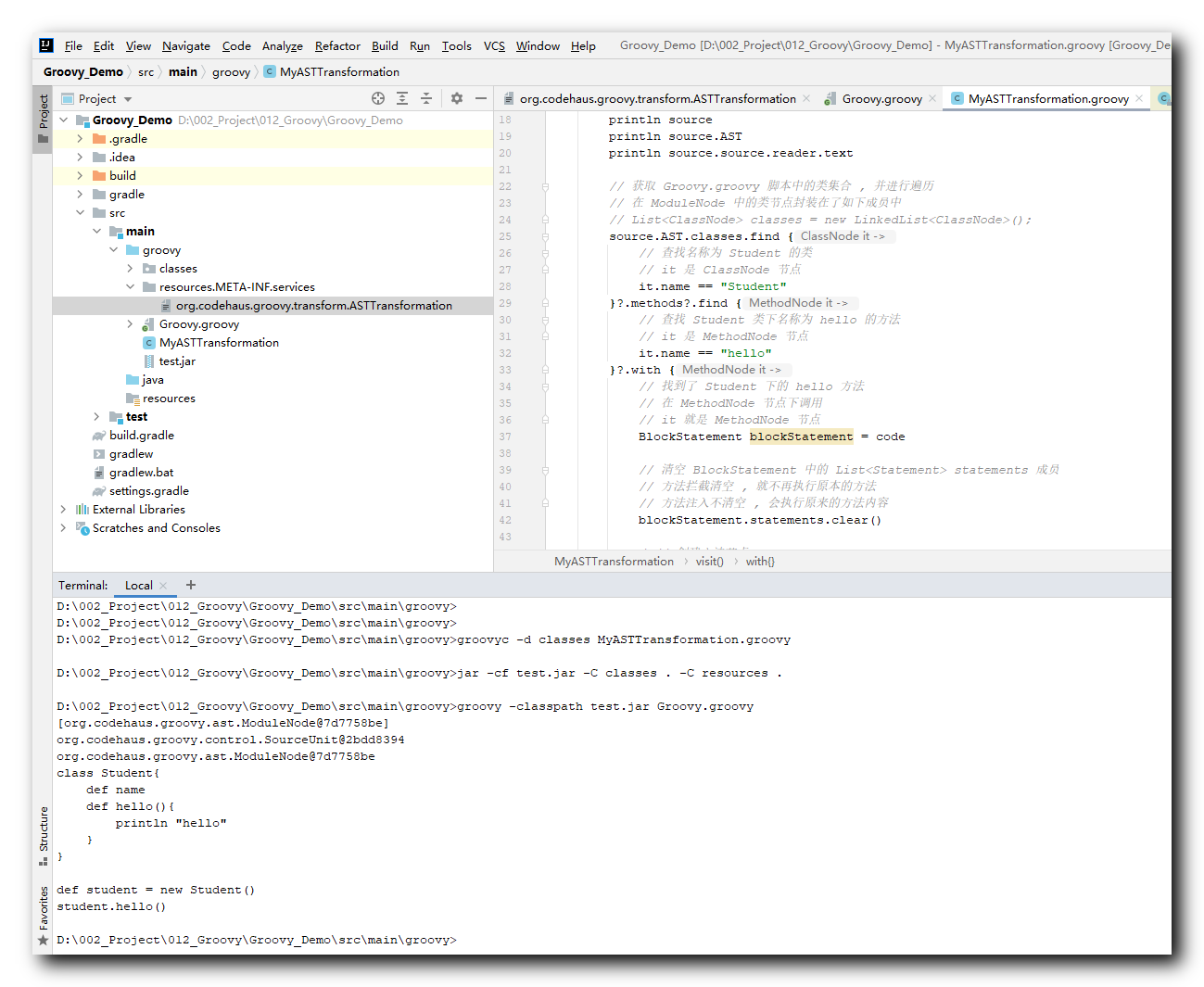
Task: Collapse resources.META-INF.services folder
Action: coord(130,287)
